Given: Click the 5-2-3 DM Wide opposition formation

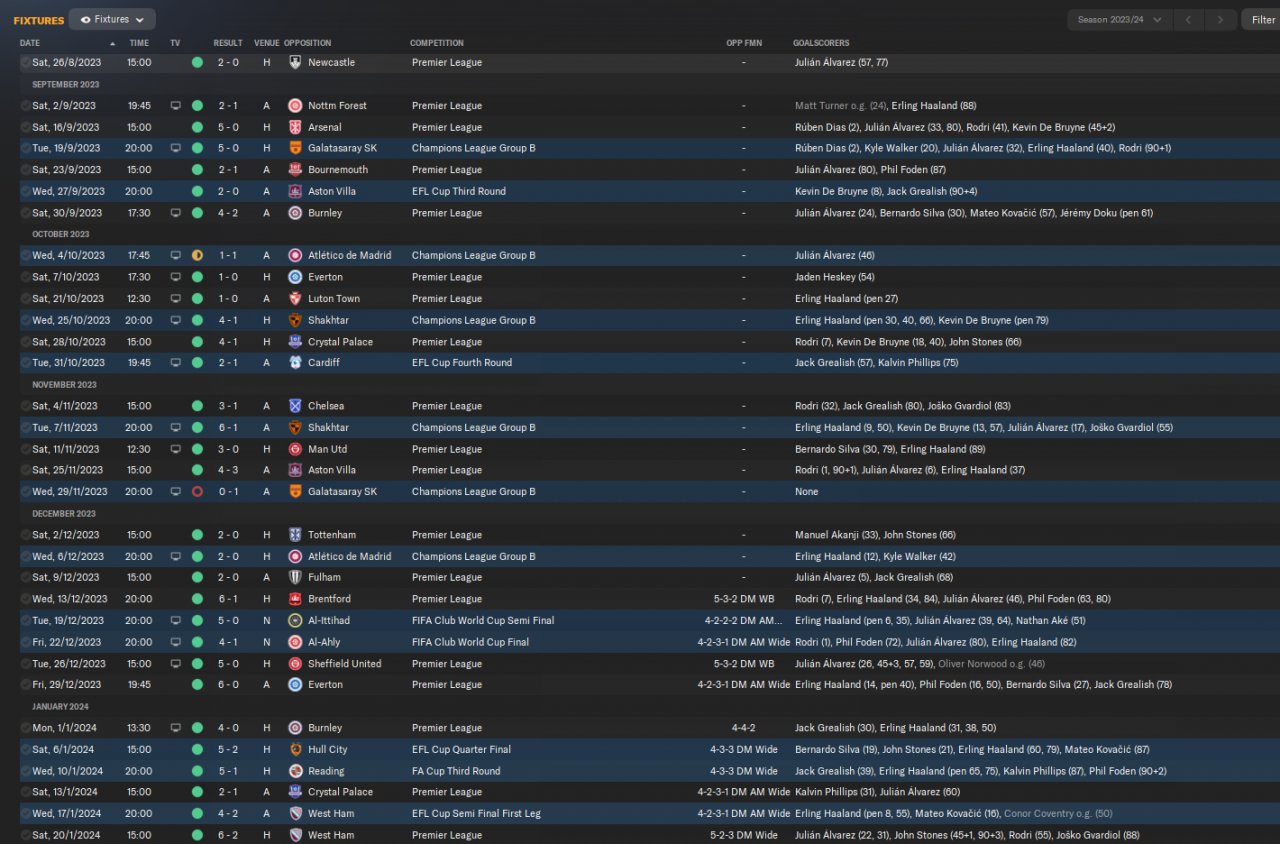Looking at the screenshot, I should click(x=743, y=835).
